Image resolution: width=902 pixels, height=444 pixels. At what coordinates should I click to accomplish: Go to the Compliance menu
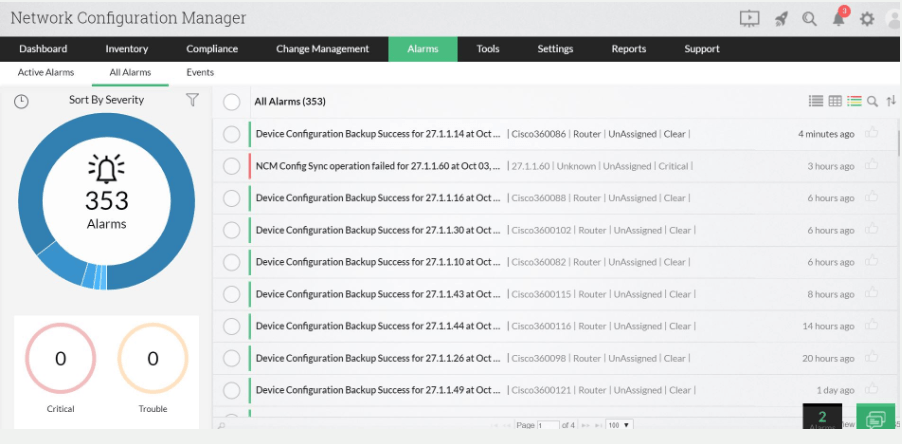pos(212,49)
